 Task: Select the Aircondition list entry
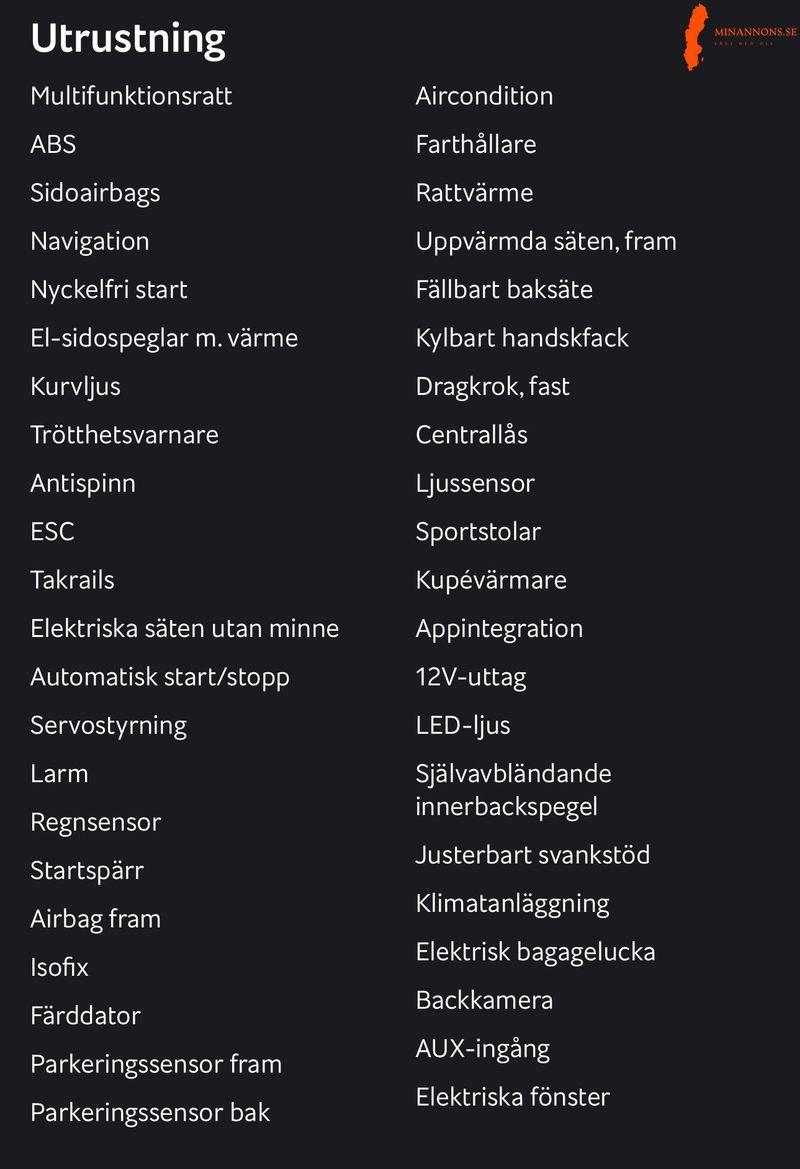484,95
